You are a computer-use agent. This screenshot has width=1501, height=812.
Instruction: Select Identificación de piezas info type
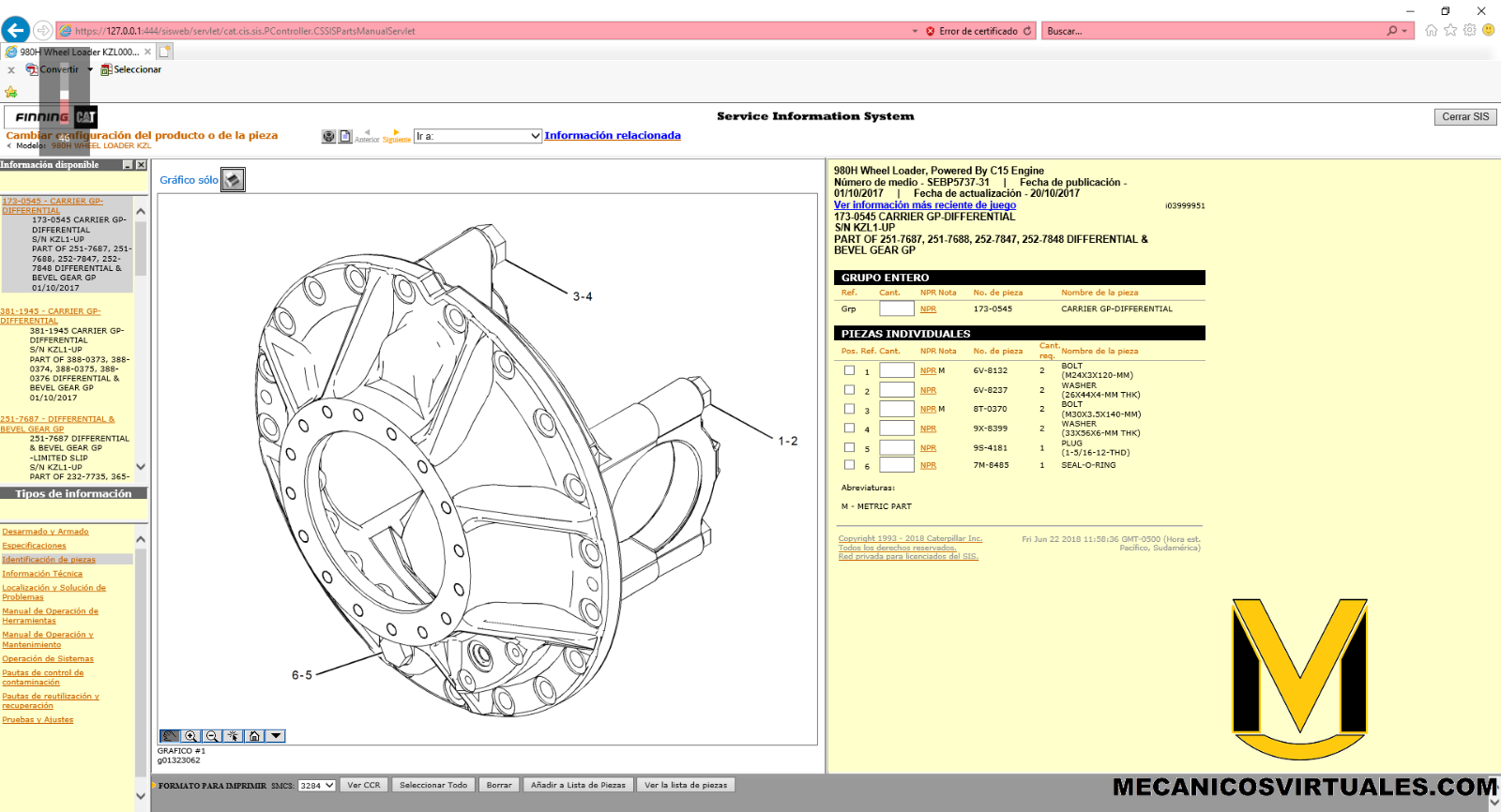[49, 560]
